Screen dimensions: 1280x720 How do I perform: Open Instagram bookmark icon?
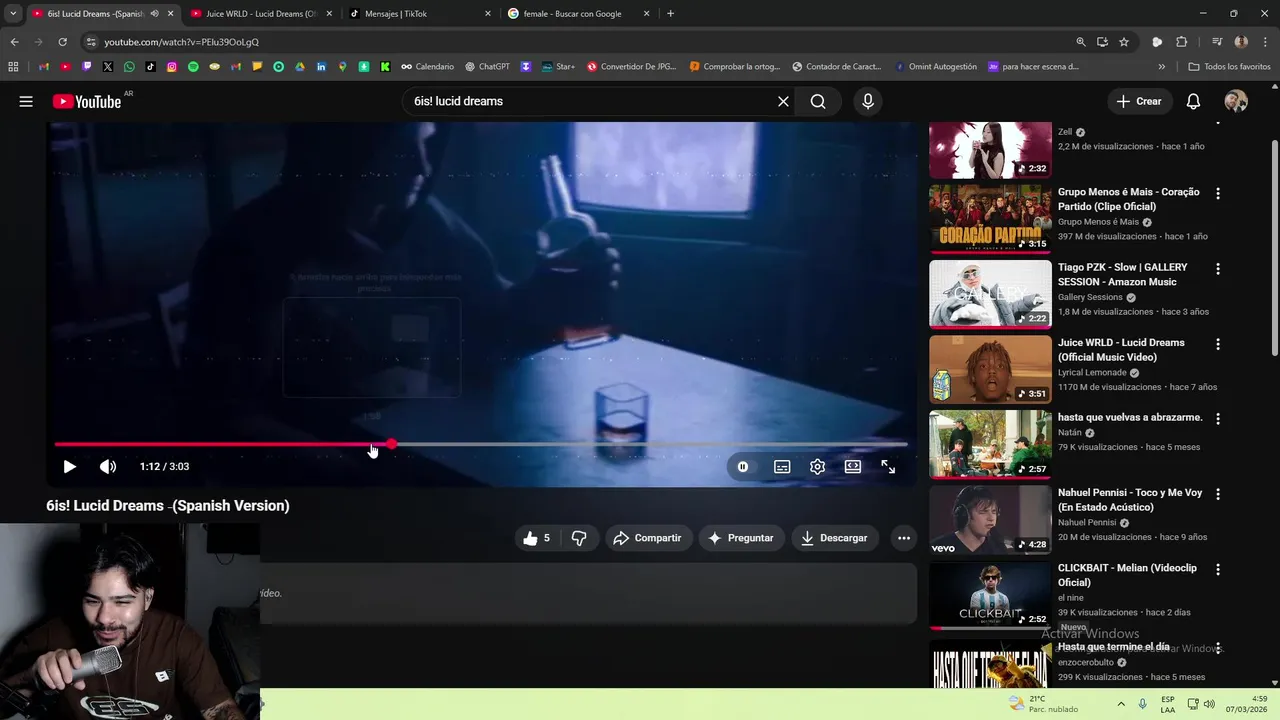click(172, 67)
